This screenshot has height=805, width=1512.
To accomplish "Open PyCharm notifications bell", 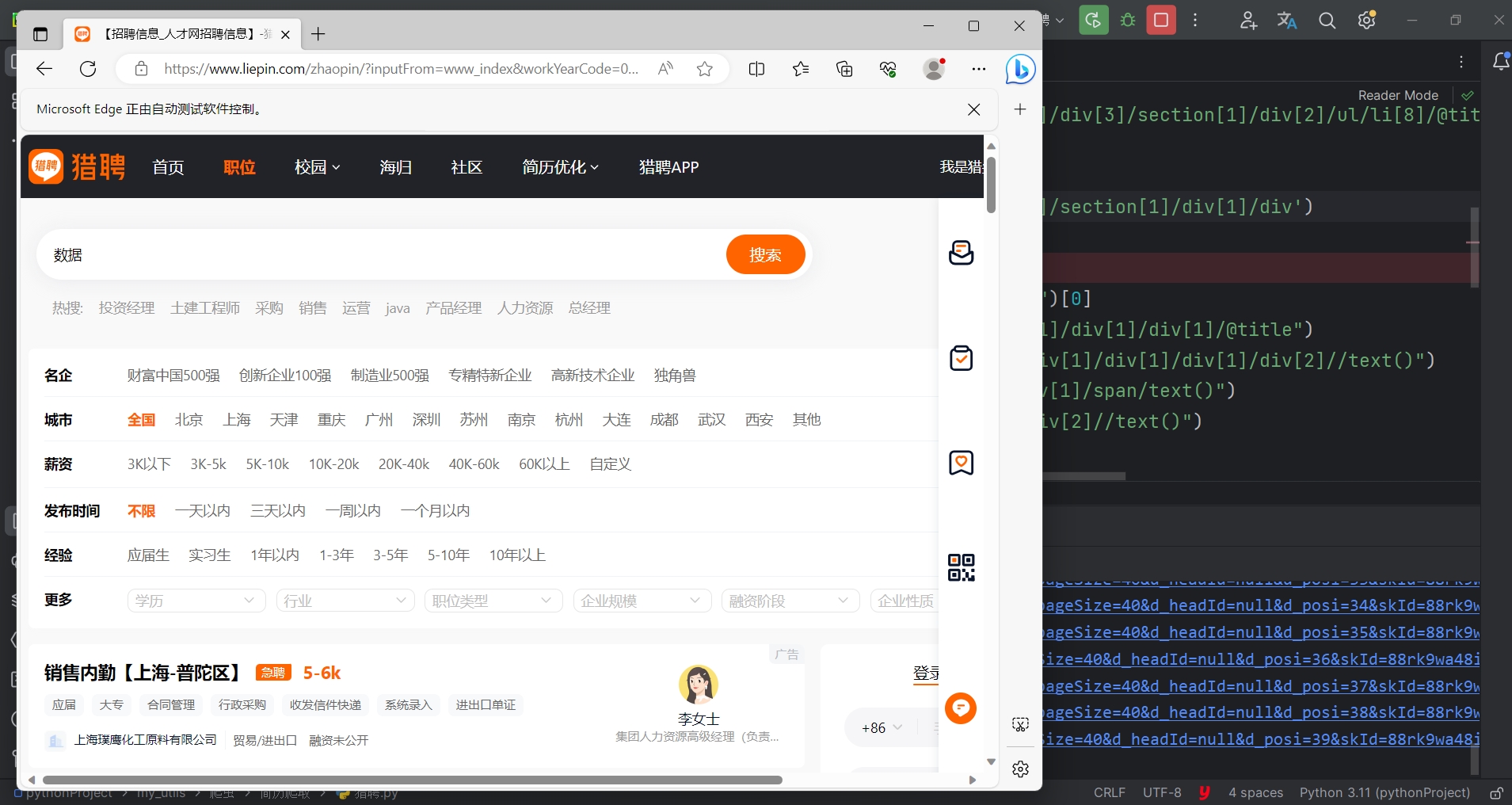I will pyautogui.click(x=1500, y=62).
